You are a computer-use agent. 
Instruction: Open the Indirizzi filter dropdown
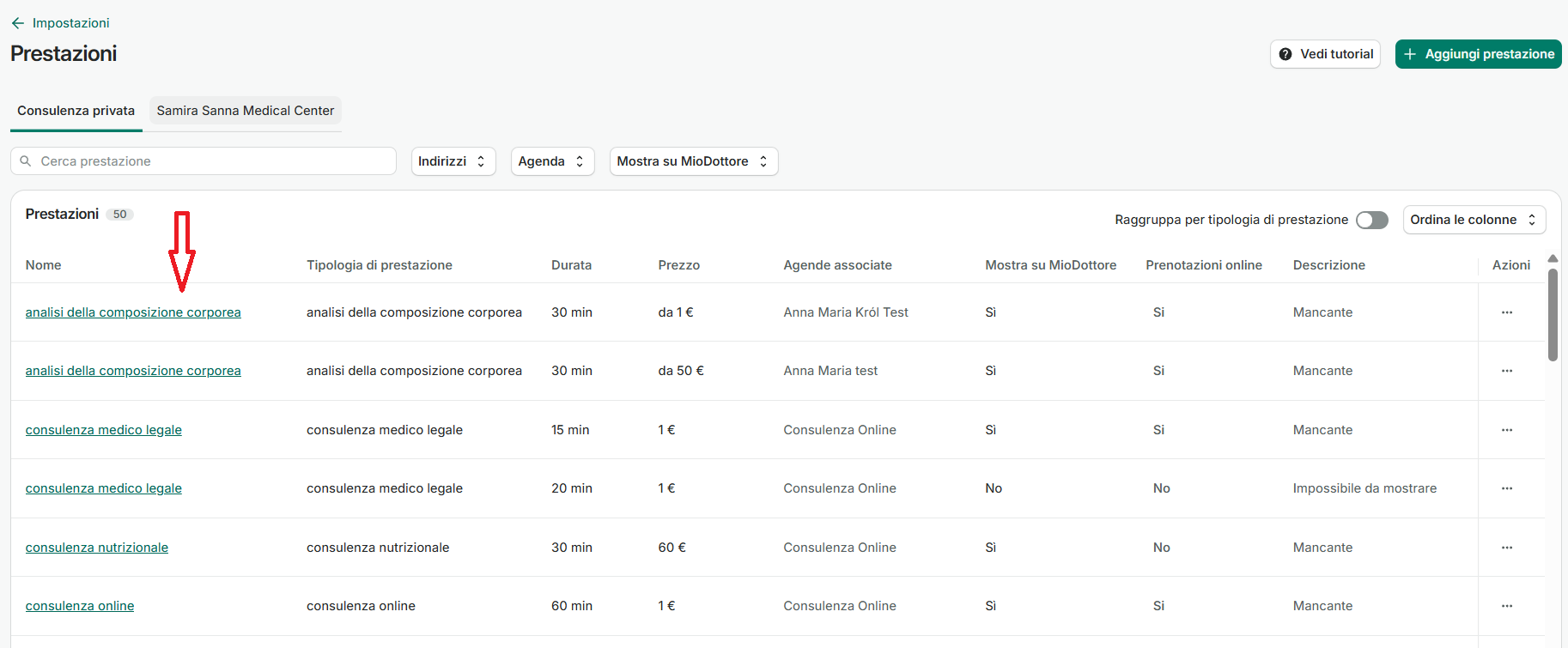453,161
